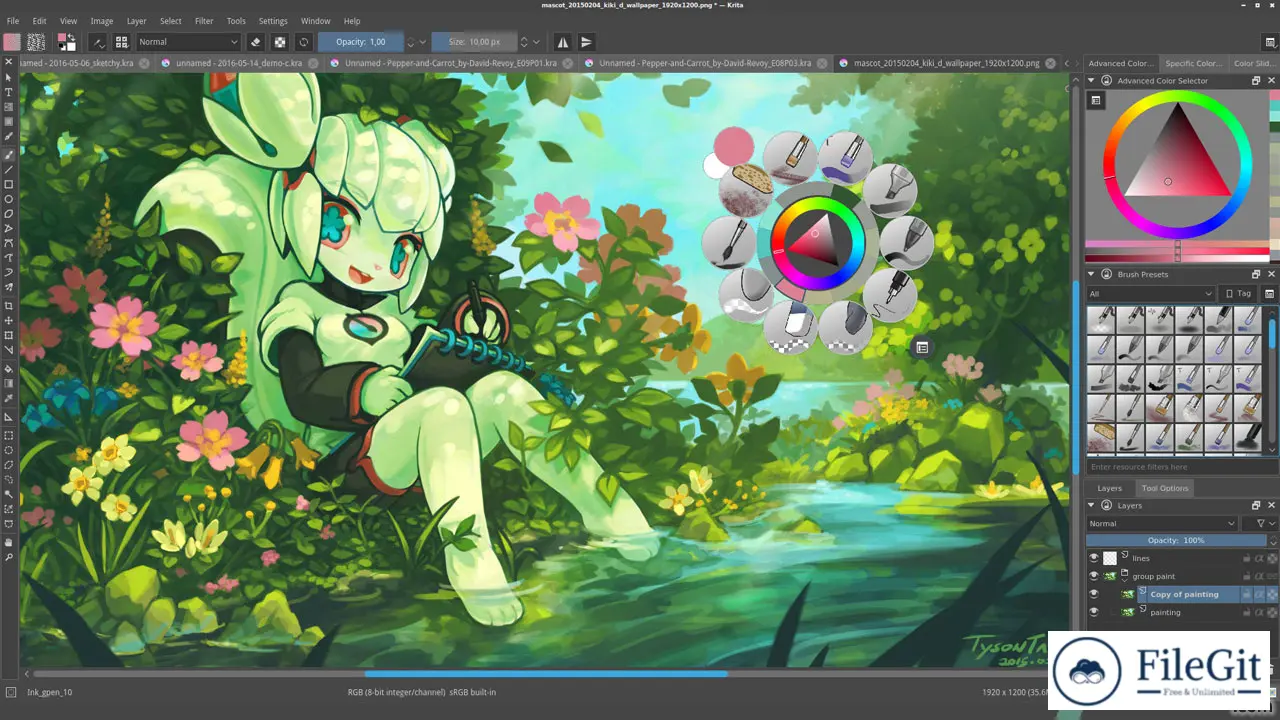Switch Brush Presets view mode icon

tap(1270, 293)
